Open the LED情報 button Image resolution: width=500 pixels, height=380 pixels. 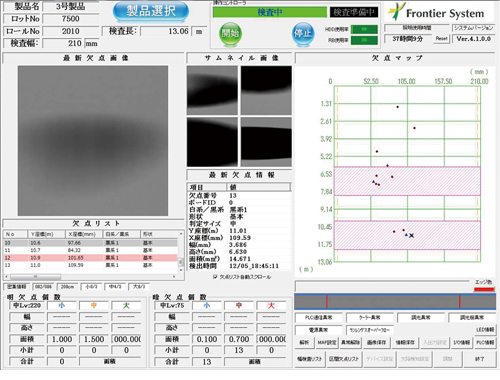tap(485, 329)
